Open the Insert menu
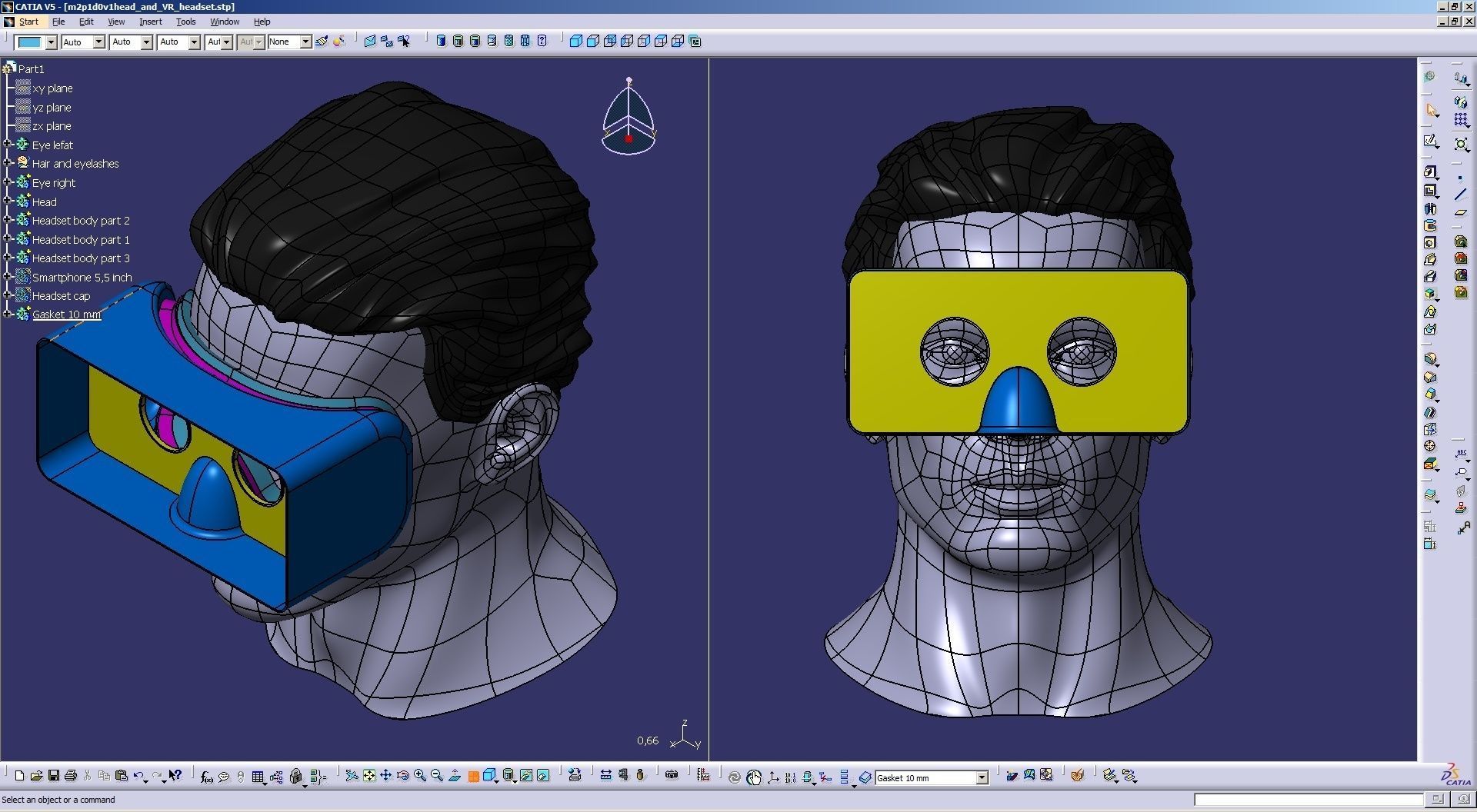Viewport: 1477px width, 812px height. 151,22
